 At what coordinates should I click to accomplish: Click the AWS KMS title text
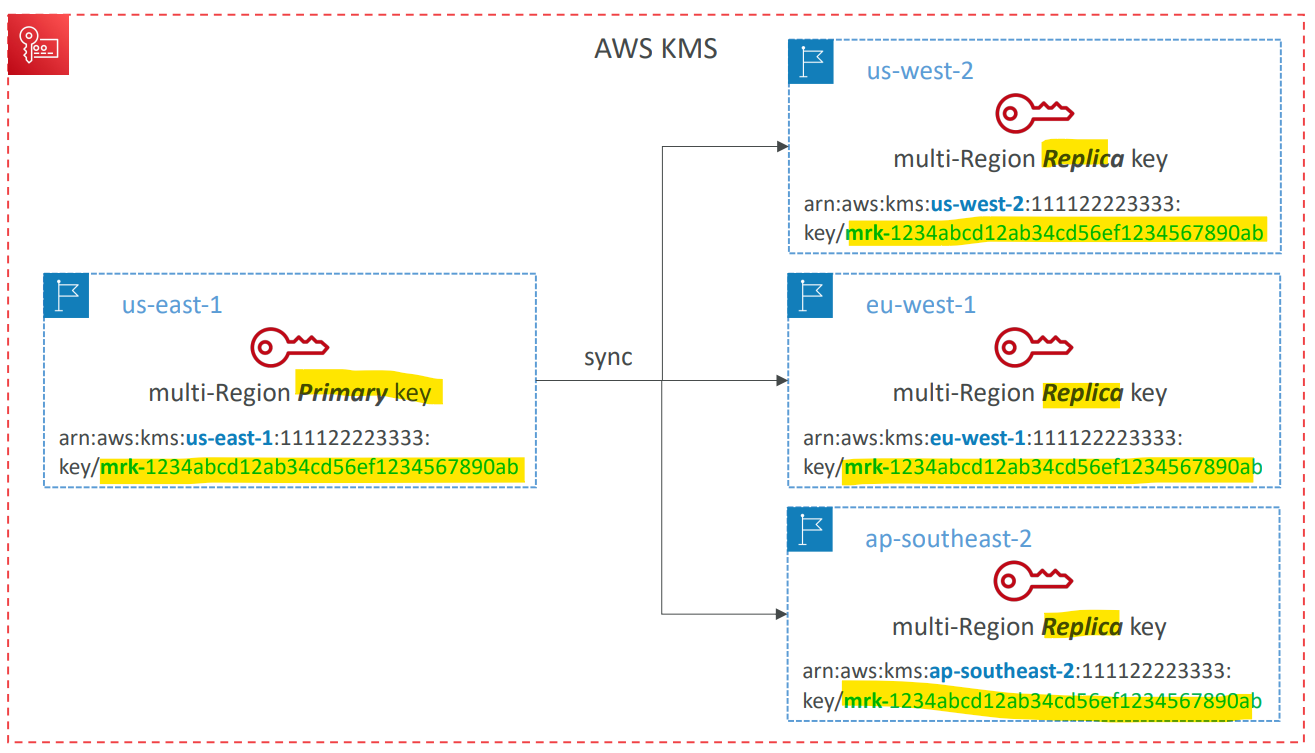pos(656,48)
